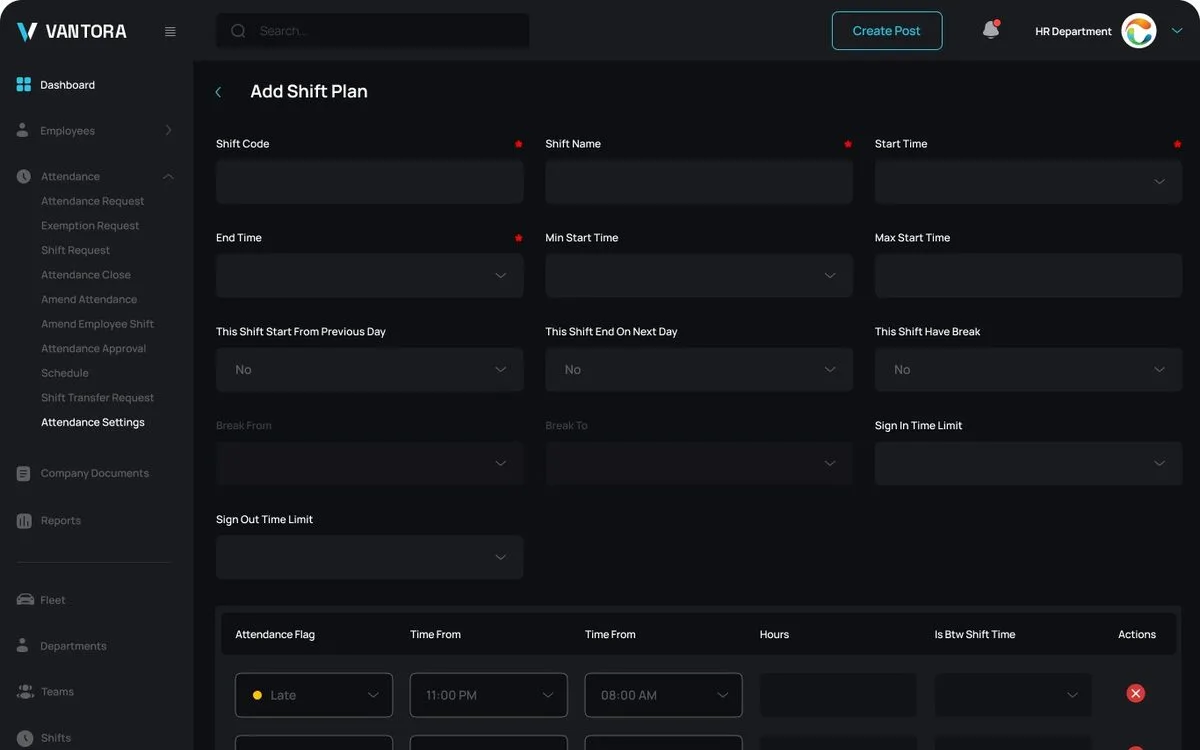Screen dimensions: 1200x750
Task: Open the notifications bell
Action: (991, 30)
